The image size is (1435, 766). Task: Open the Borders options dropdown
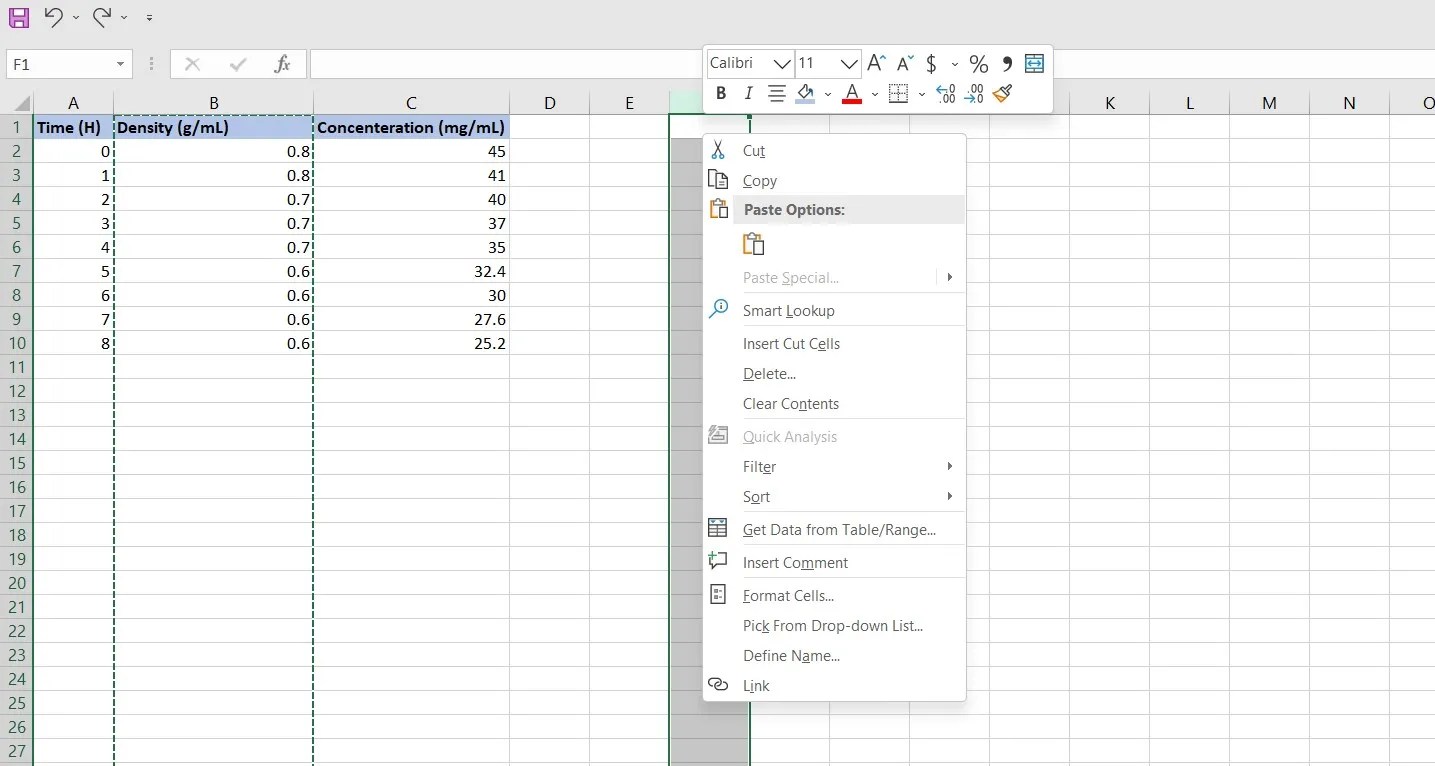click(921, 94)
